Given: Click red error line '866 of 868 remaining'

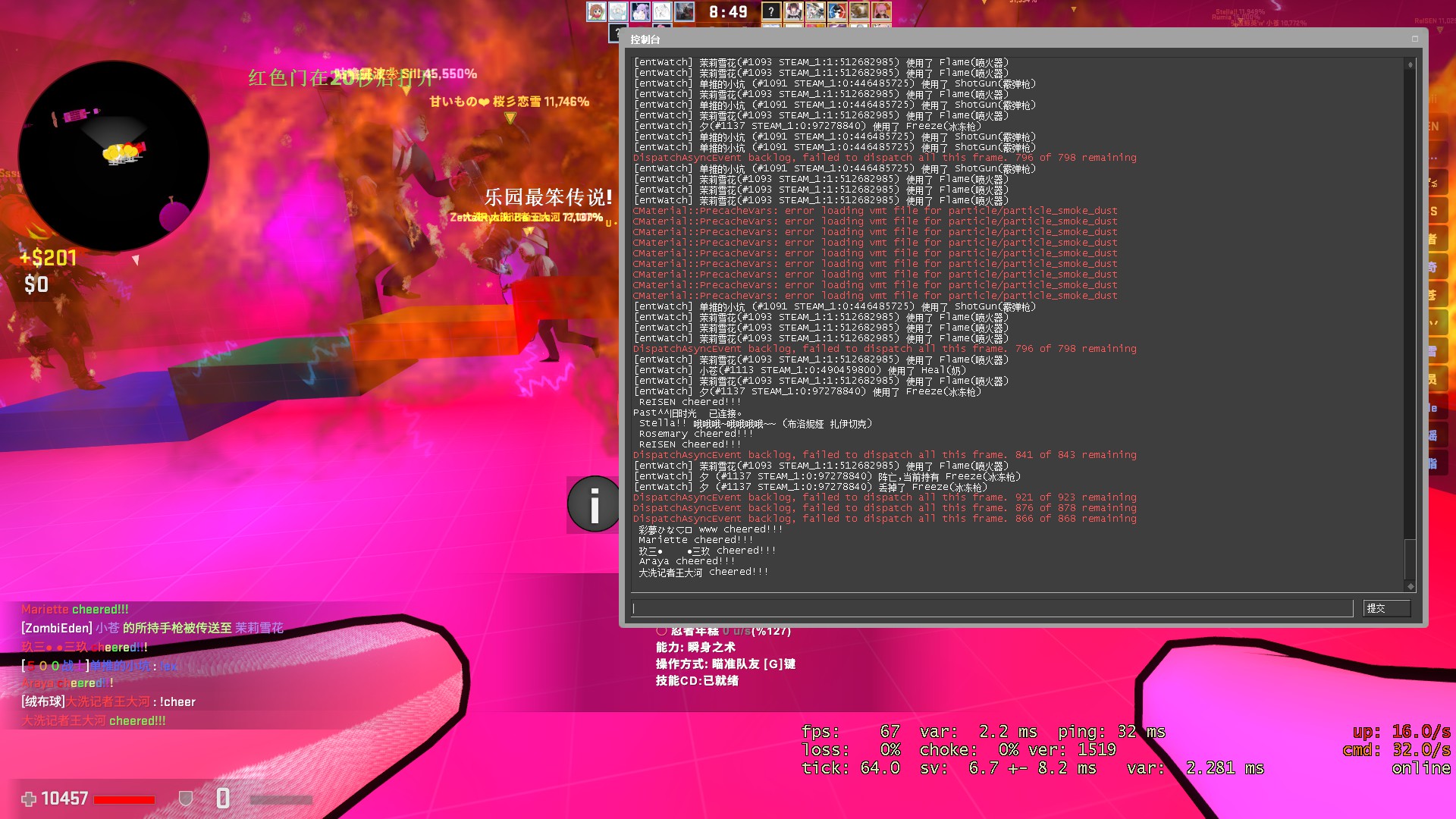Looking at the screenshot, I should click(x=885, y=519).
